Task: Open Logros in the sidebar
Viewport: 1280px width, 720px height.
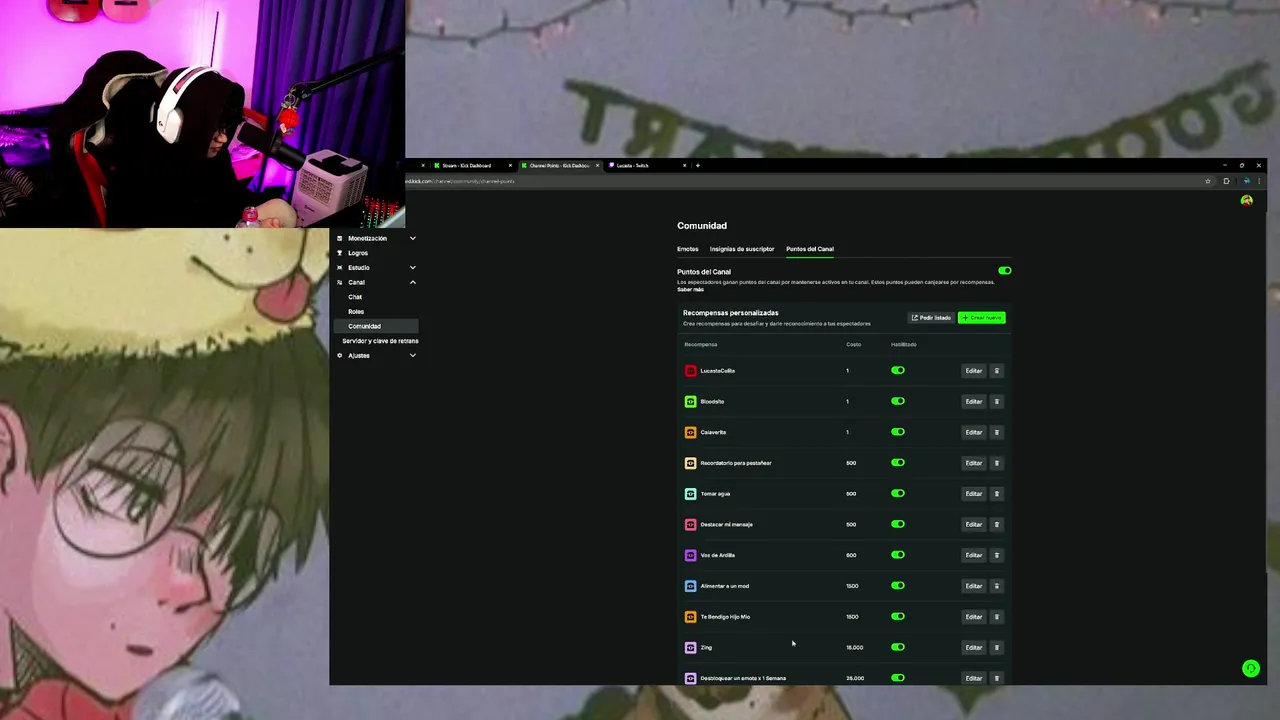Action: coord(358,253)
